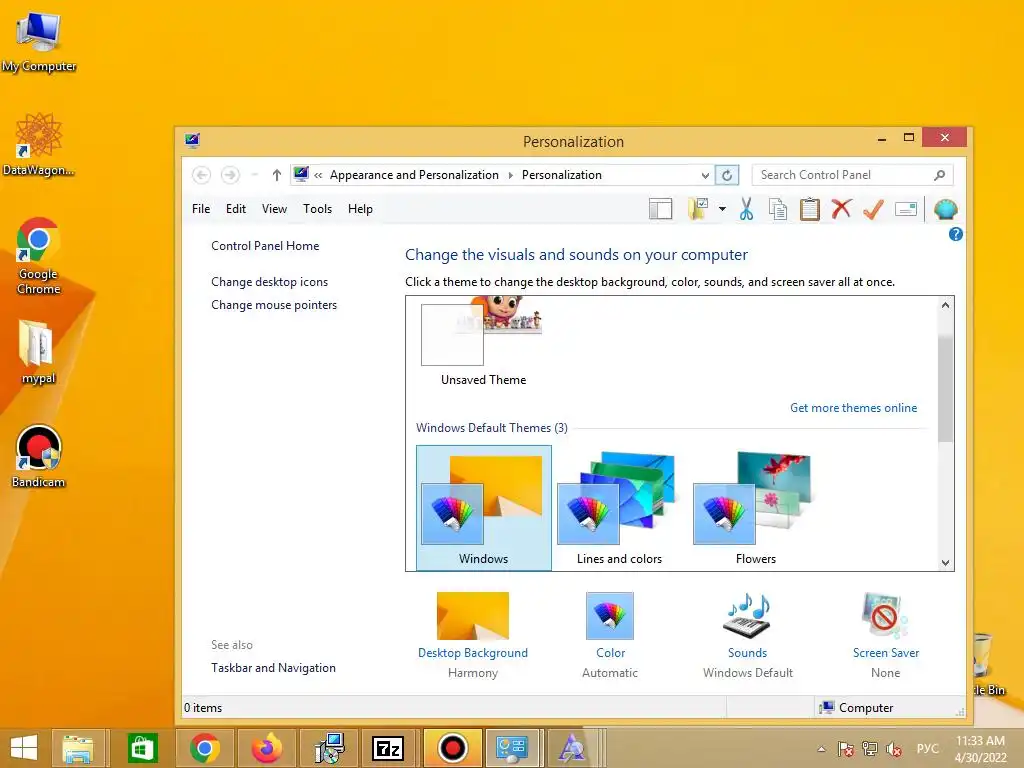Viewport: 1024px width, 768px height.
Task: Click the search magnifier icon
Action: (x=939, y=175)
